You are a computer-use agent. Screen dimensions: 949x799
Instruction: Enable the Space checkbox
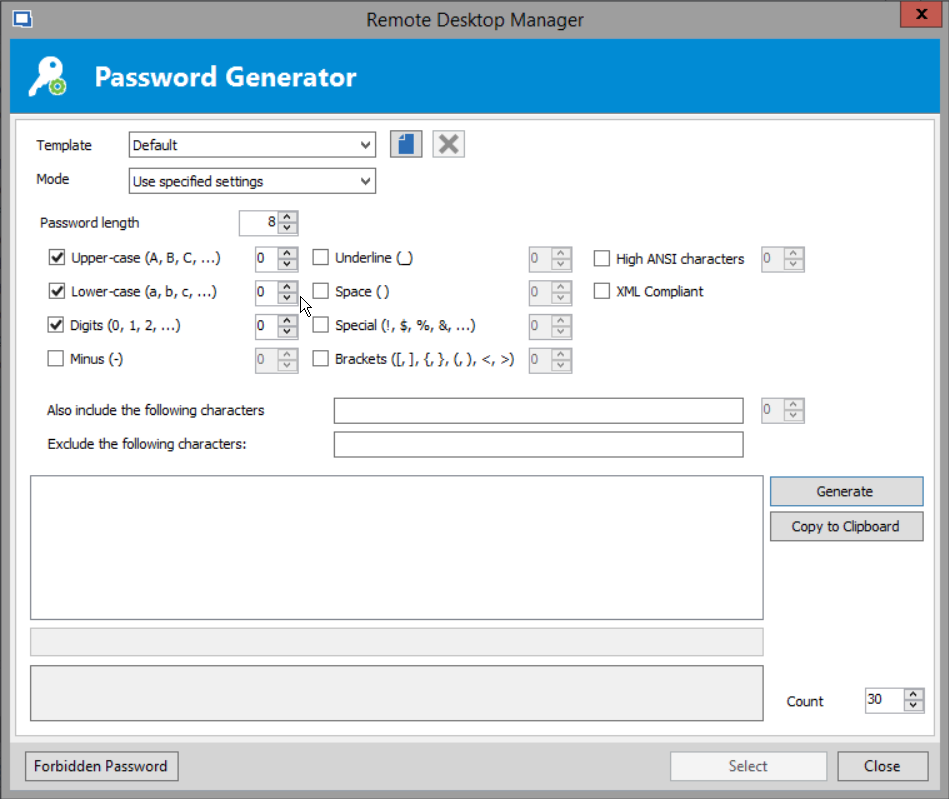coord(321,292)
